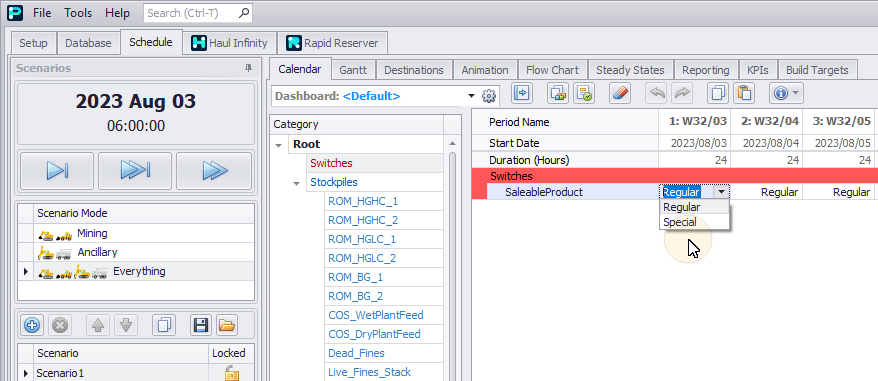This screenshot has height=381, width=878.
Task: Open the Tools menu
Action: [78, 12]
